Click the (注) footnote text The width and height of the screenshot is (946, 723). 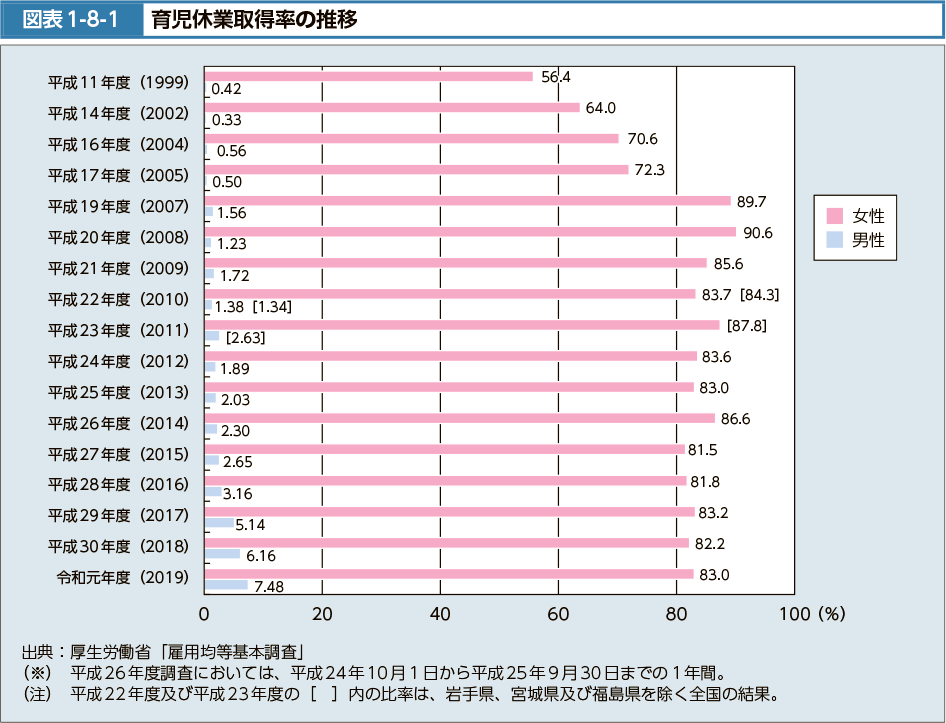tap(400, 693)
